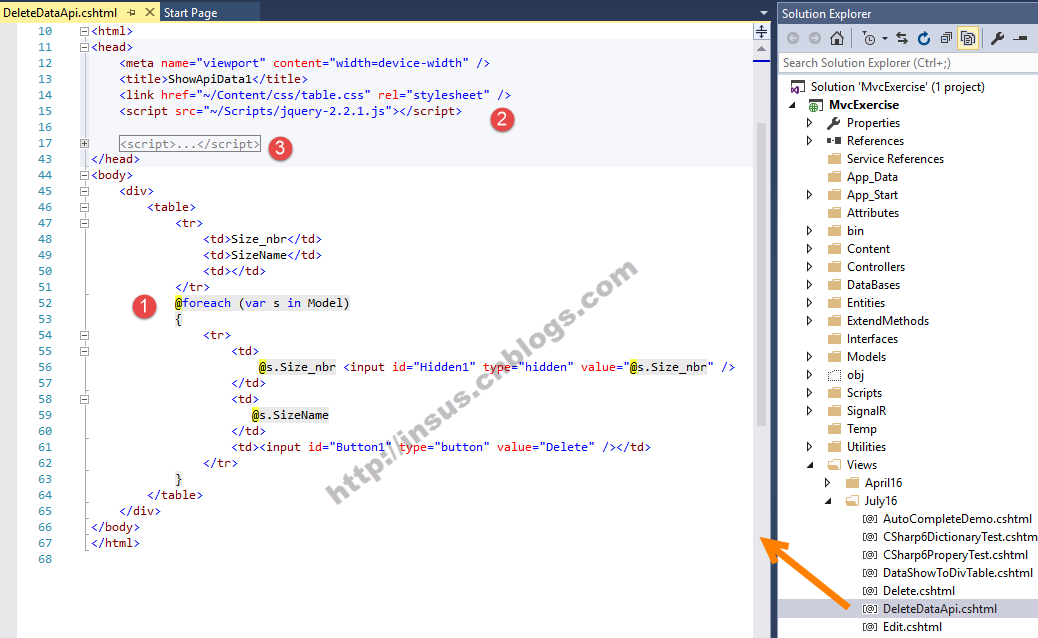
Task: Click the AutoCompleteDemo.cshtml file icon
Action: (870, 519)
